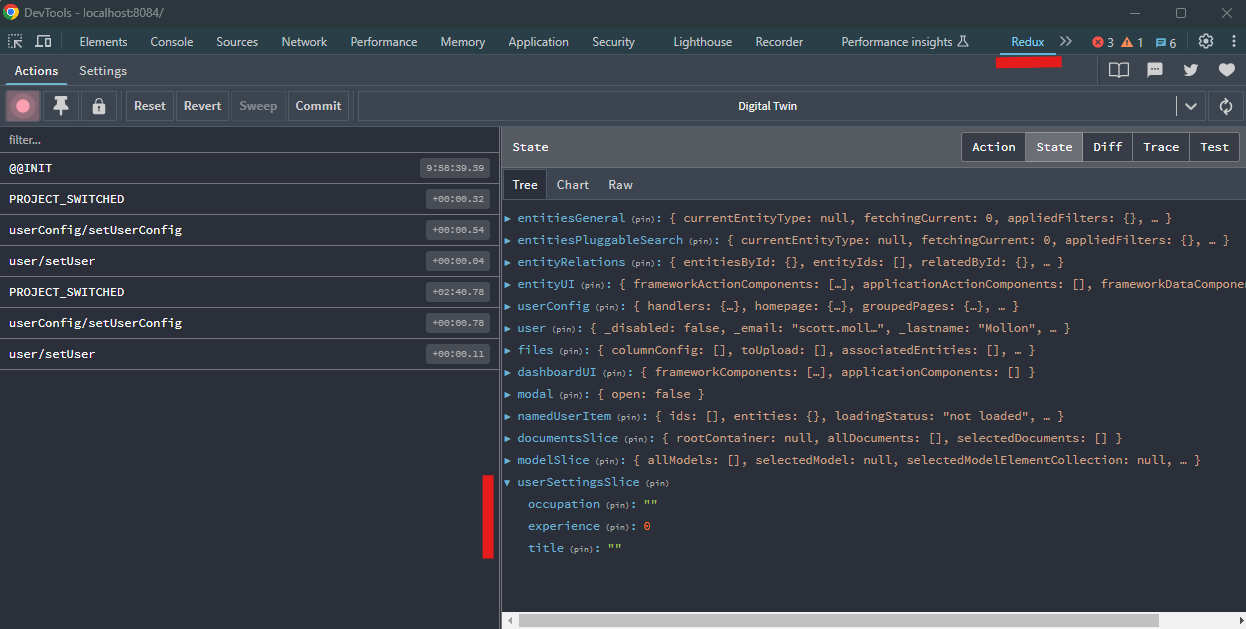Select the Actions sub-tab
Screen dimensions: 1246x629
click(36, 71)
